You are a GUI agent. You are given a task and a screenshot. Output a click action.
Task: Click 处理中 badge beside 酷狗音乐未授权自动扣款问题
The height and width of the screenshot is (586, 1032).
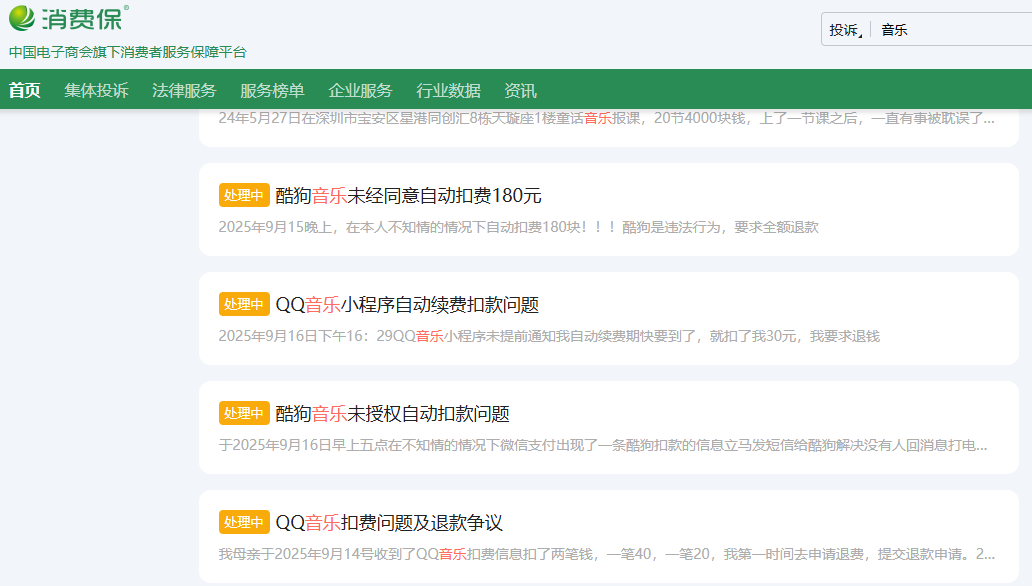(x=244, y=413)
